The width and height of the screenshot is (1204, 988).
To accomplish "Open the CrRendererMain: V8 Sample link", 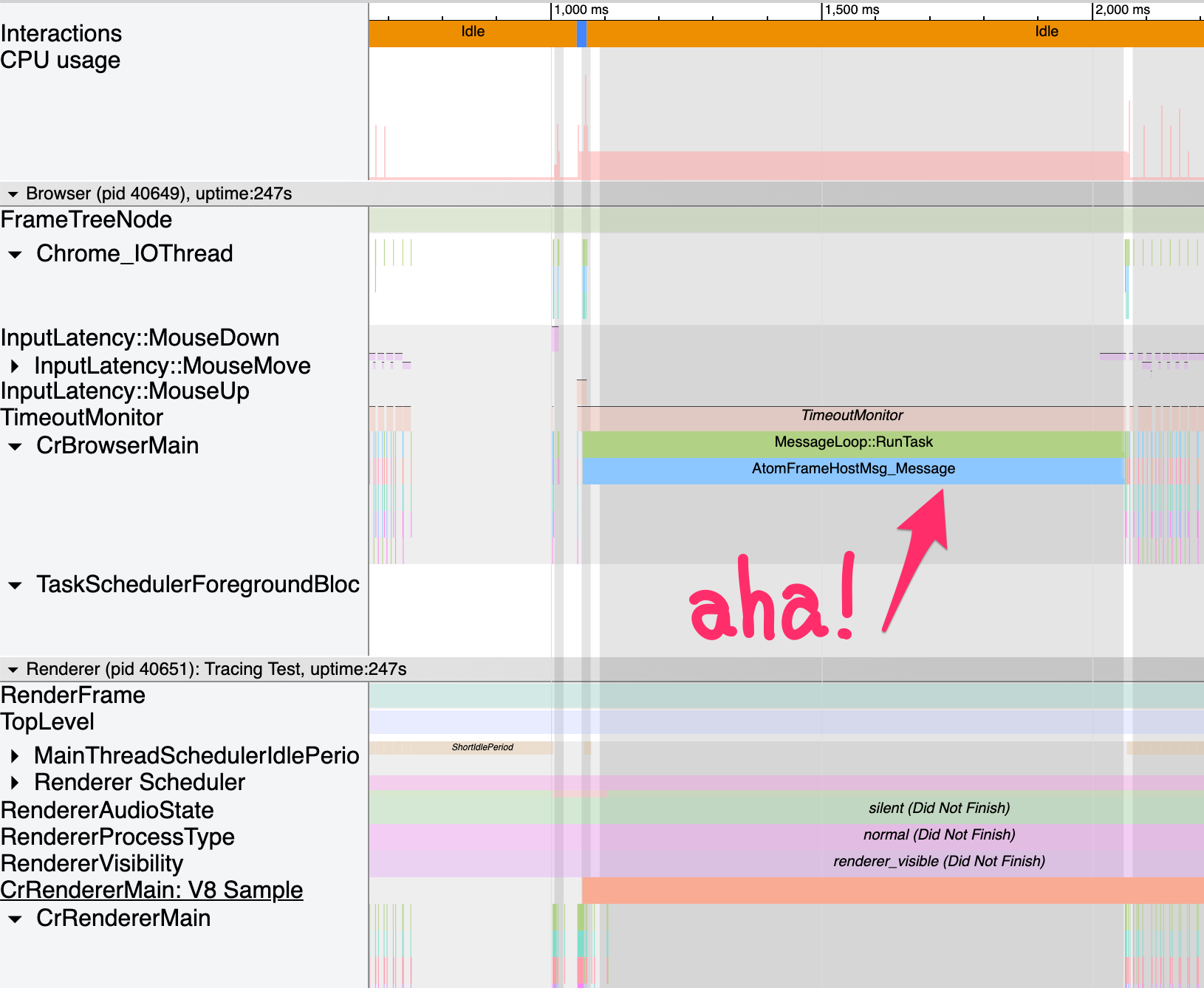I will (x=151, y=890).
